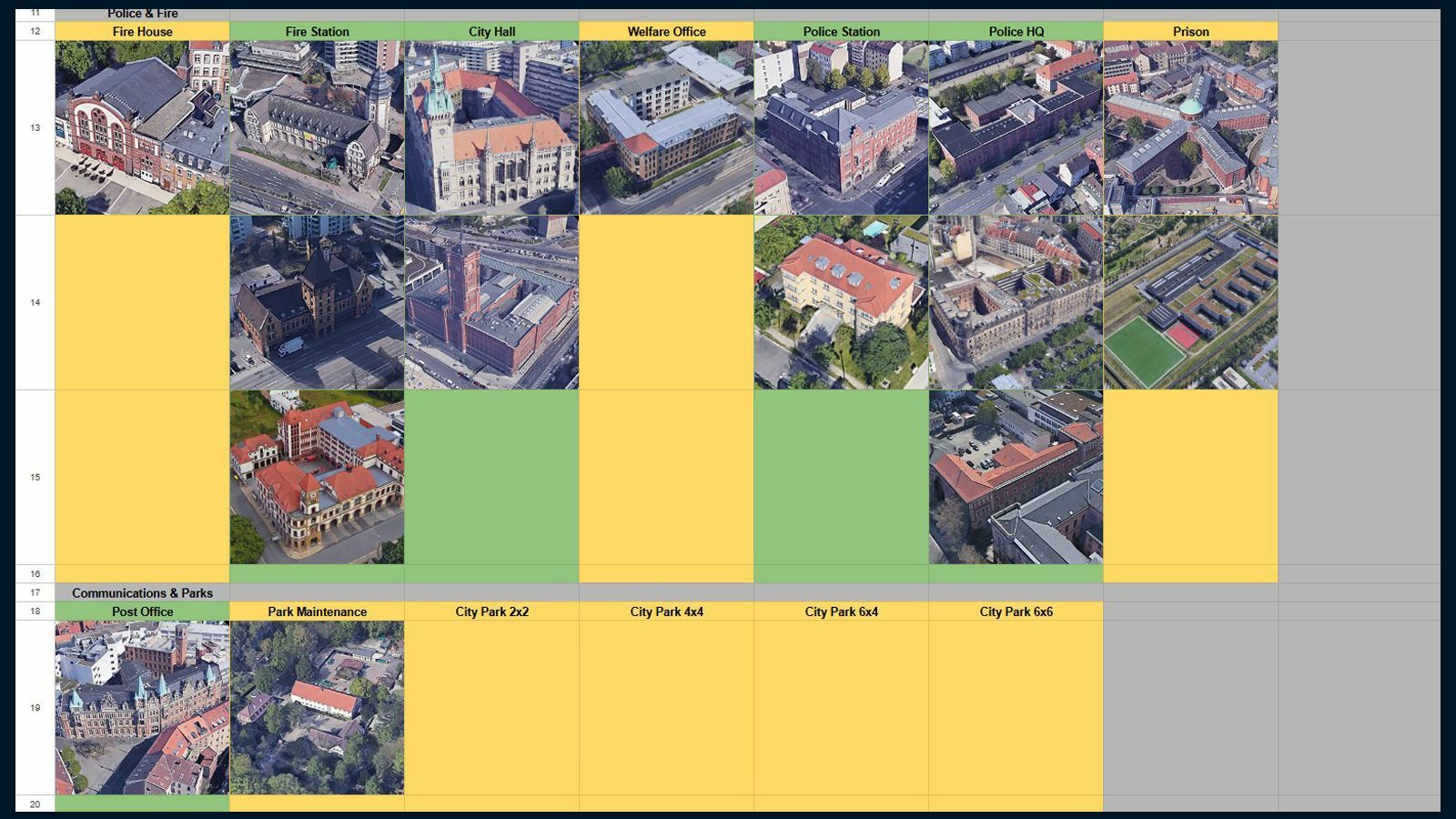Click the Police HQ image in row 15
This screenshot has height=819, width=1456.
(1016, 477)
